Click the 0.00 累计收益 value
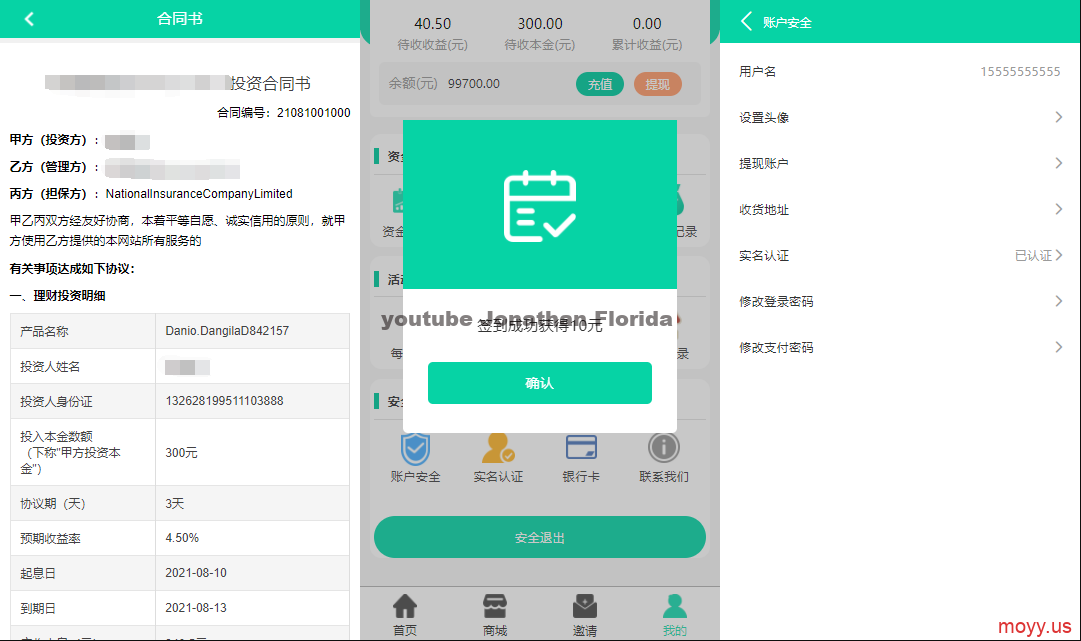Image resolution: width=1081 pixels, height=641 pixels. point(647,24)
